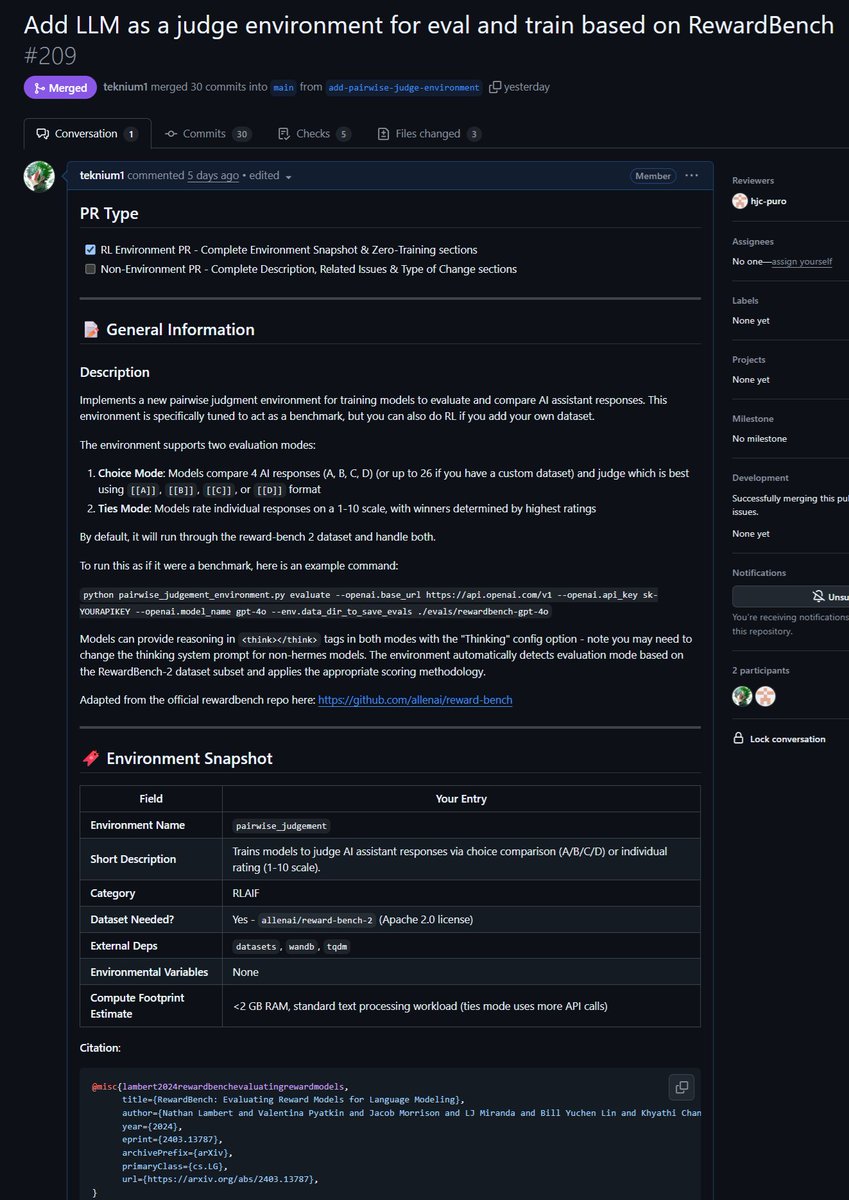Expand the edited history dropdown arrow
Image resolution: width=849 pixels, height=1200 pixels.
click(x=288, y=177)
